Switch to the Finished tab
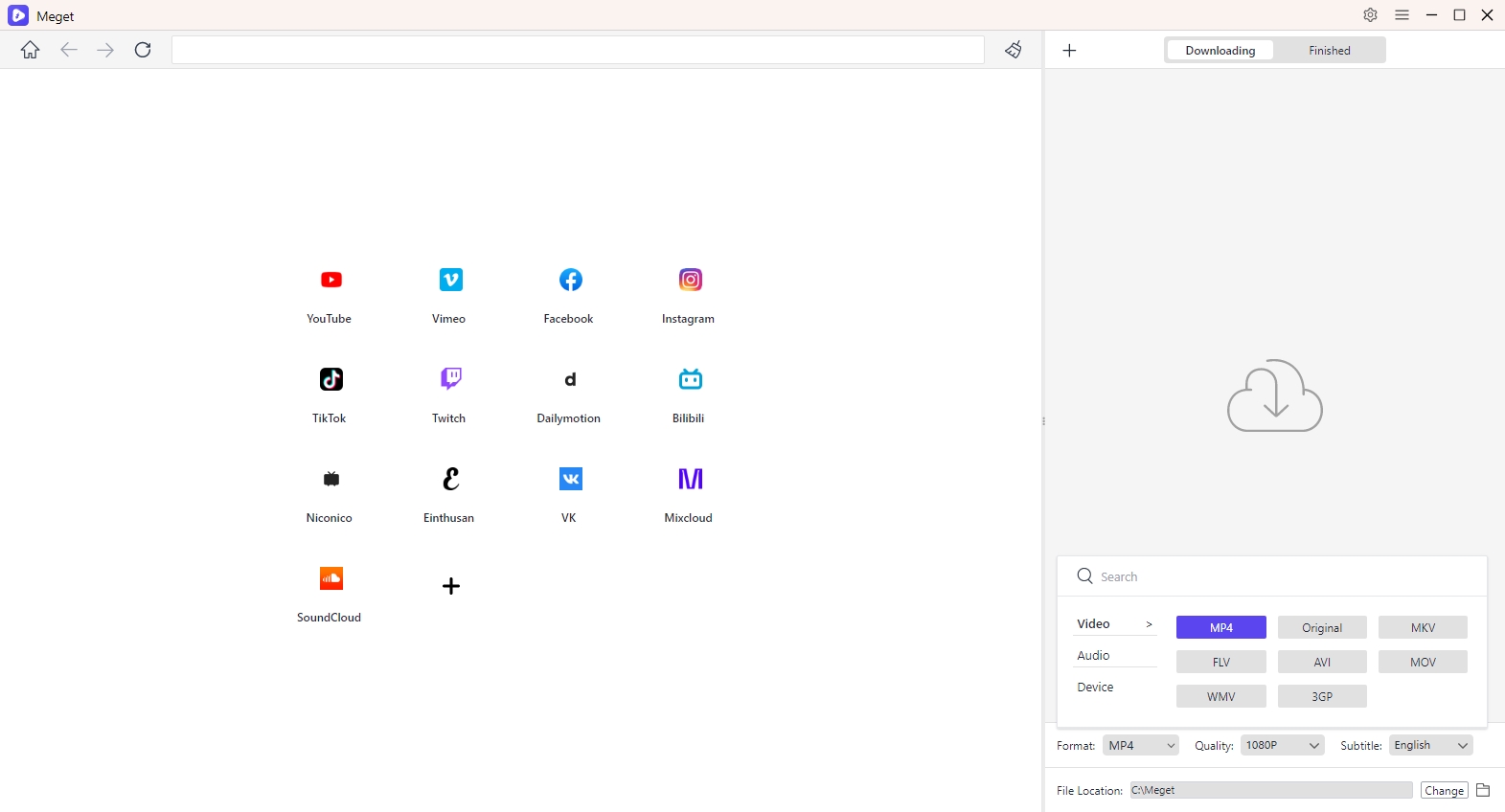The height and width of the screenshot is (812, 1505). coord(1330,50)
